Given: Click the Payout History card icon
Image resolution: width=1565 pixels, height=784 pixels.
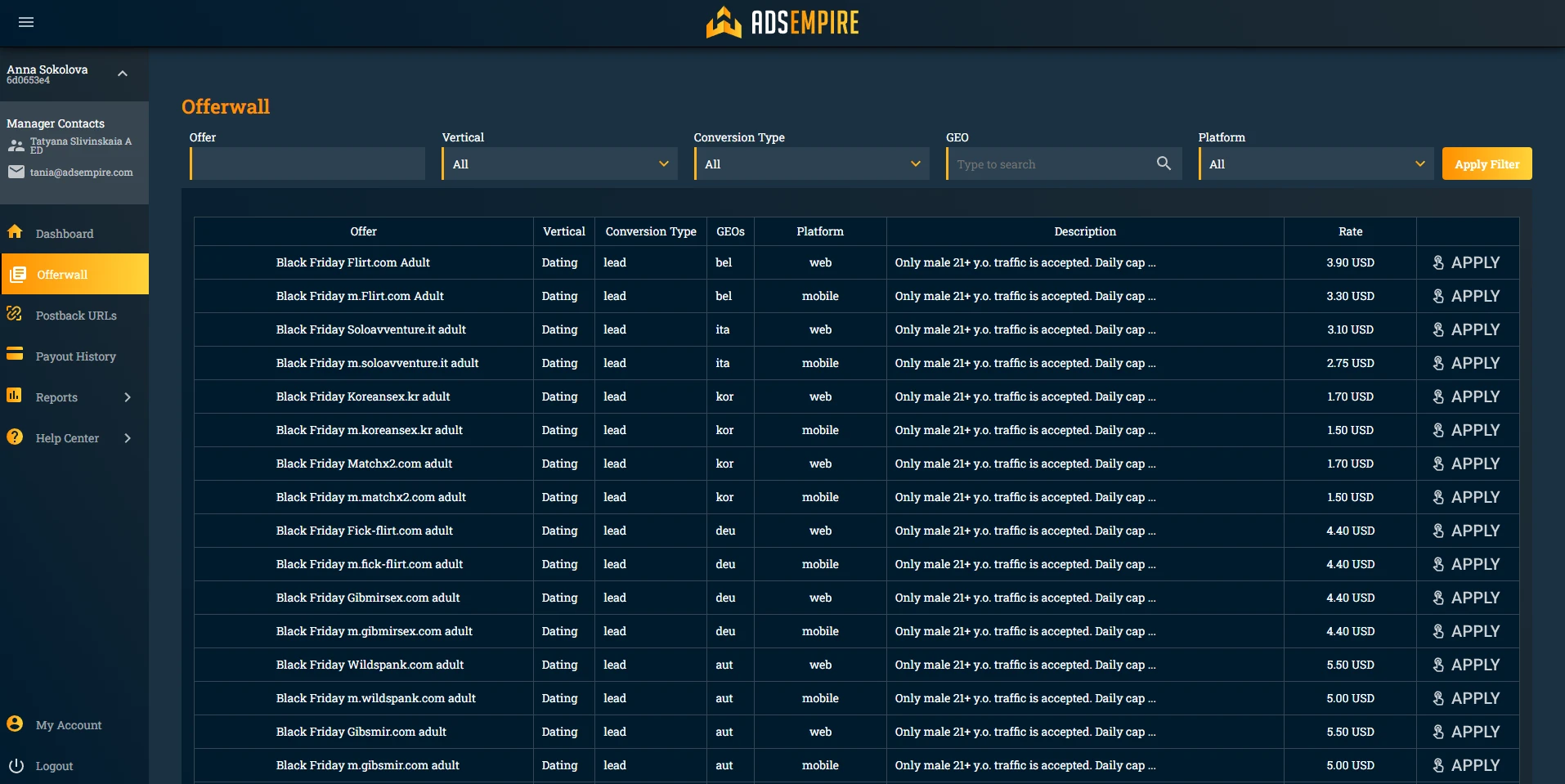Looking at the screenshot, I should point(15,355).
